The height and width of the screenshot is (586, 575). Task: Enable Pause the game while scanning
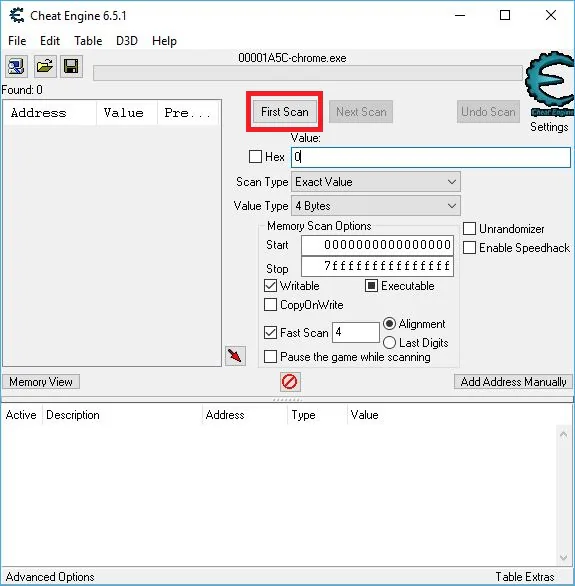(x=270, y=357)
